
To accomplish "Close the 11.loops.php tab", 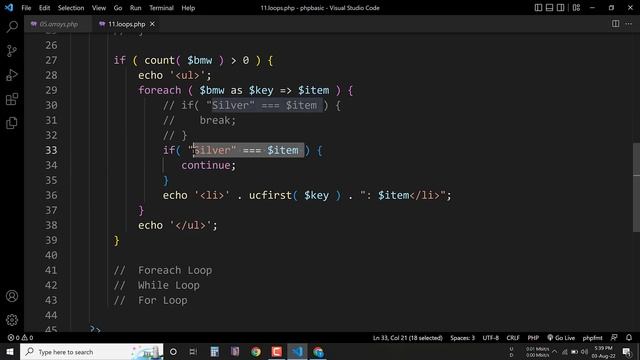I will click(x=152, y=24).
